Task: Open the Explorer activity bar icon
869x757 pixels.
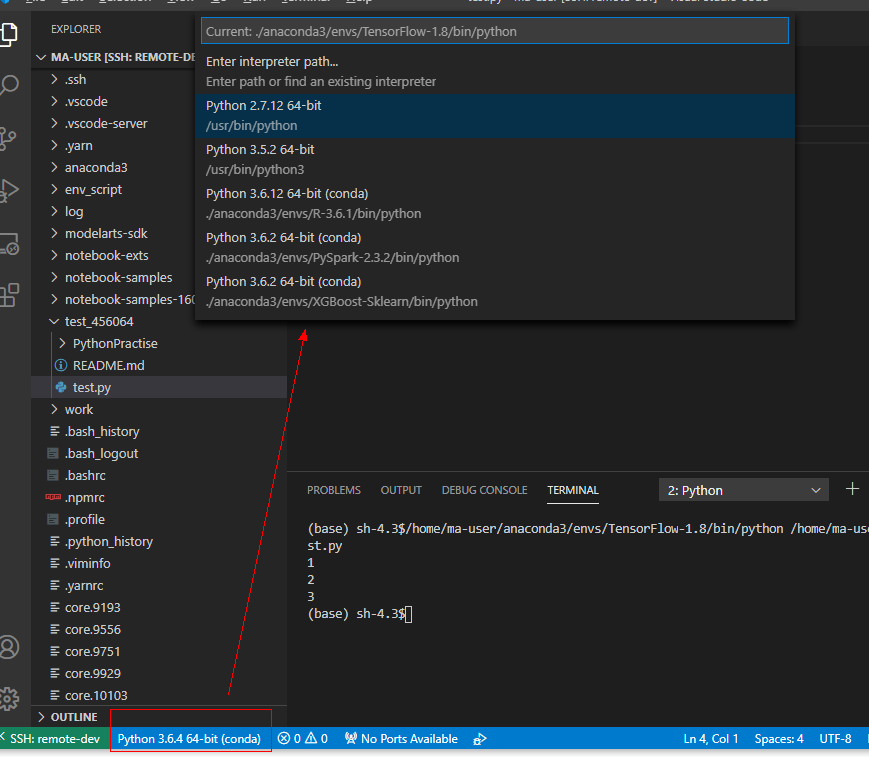Action: (x=9, y=34)
